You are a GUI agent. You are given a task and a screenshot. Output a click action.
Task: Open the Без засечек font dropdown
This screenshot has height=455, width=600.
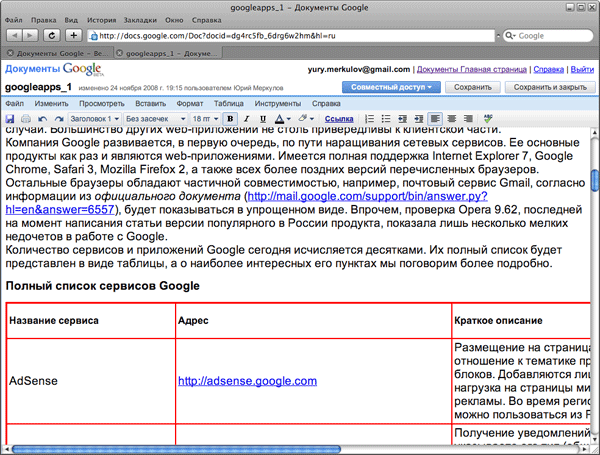pos(156,119)
